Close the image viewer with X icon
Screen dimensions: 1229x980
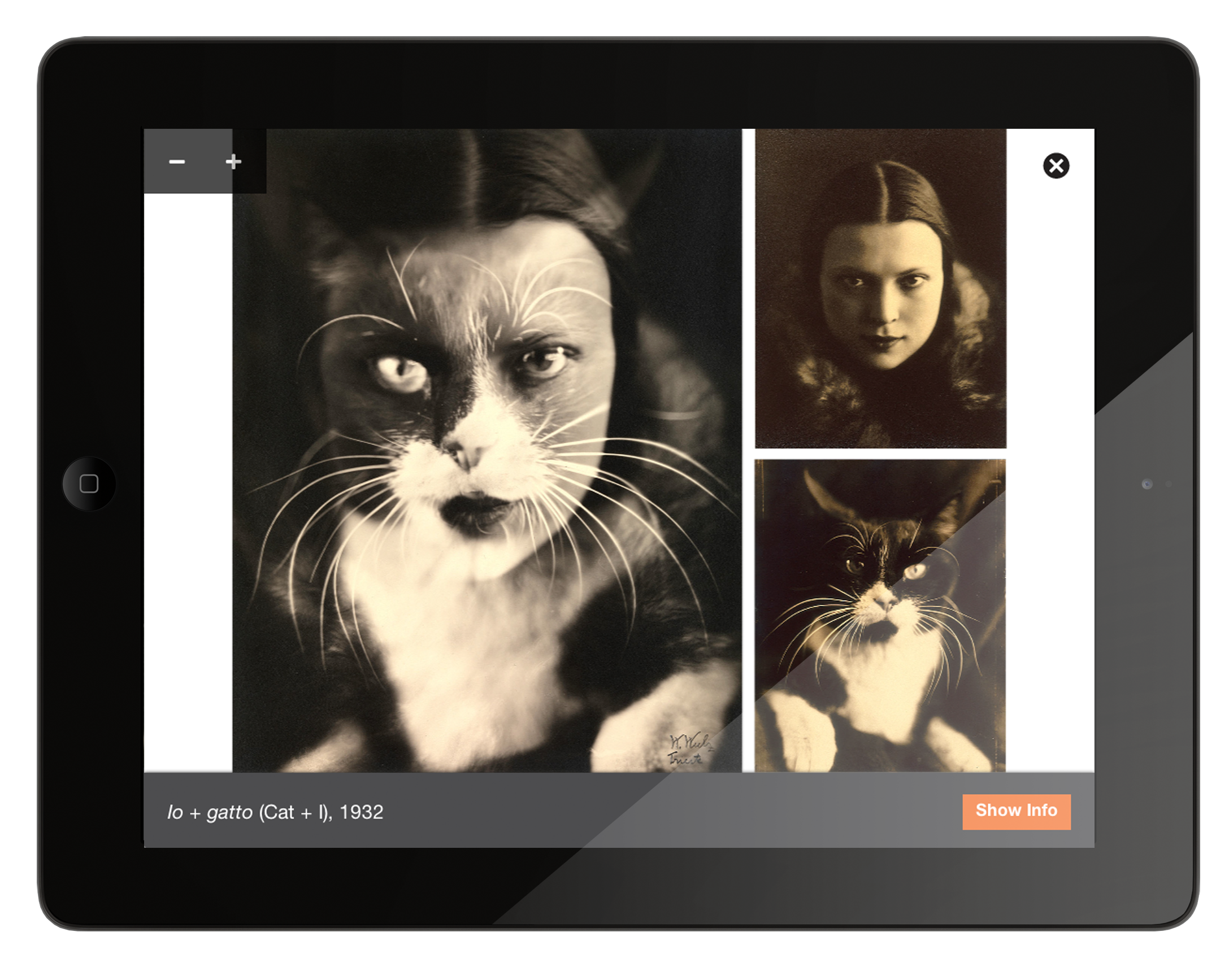pos(1056,166)
